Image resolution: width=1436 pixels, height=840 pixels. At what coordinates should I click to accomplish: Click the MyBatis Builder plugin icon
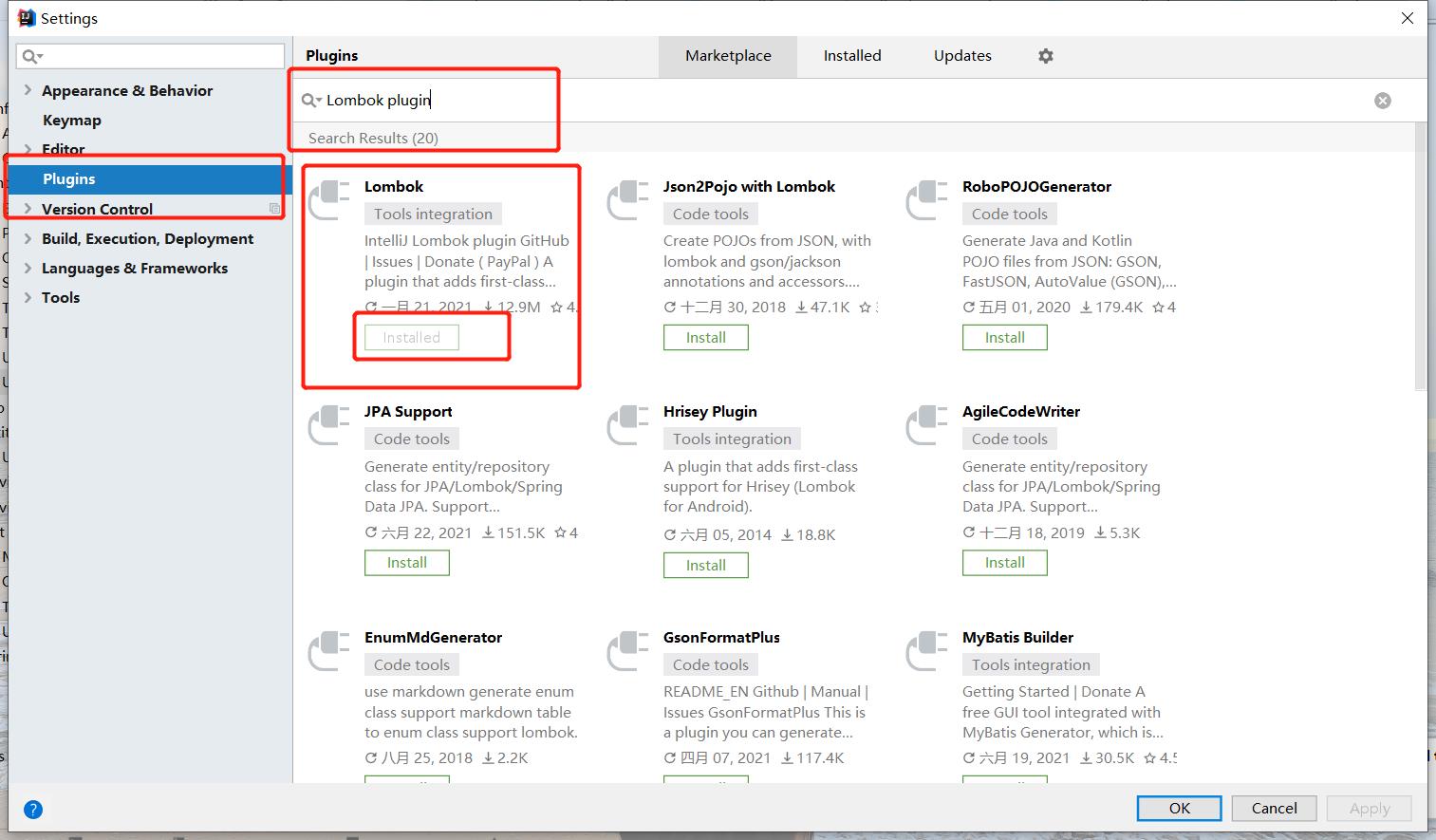pos(927,651)
